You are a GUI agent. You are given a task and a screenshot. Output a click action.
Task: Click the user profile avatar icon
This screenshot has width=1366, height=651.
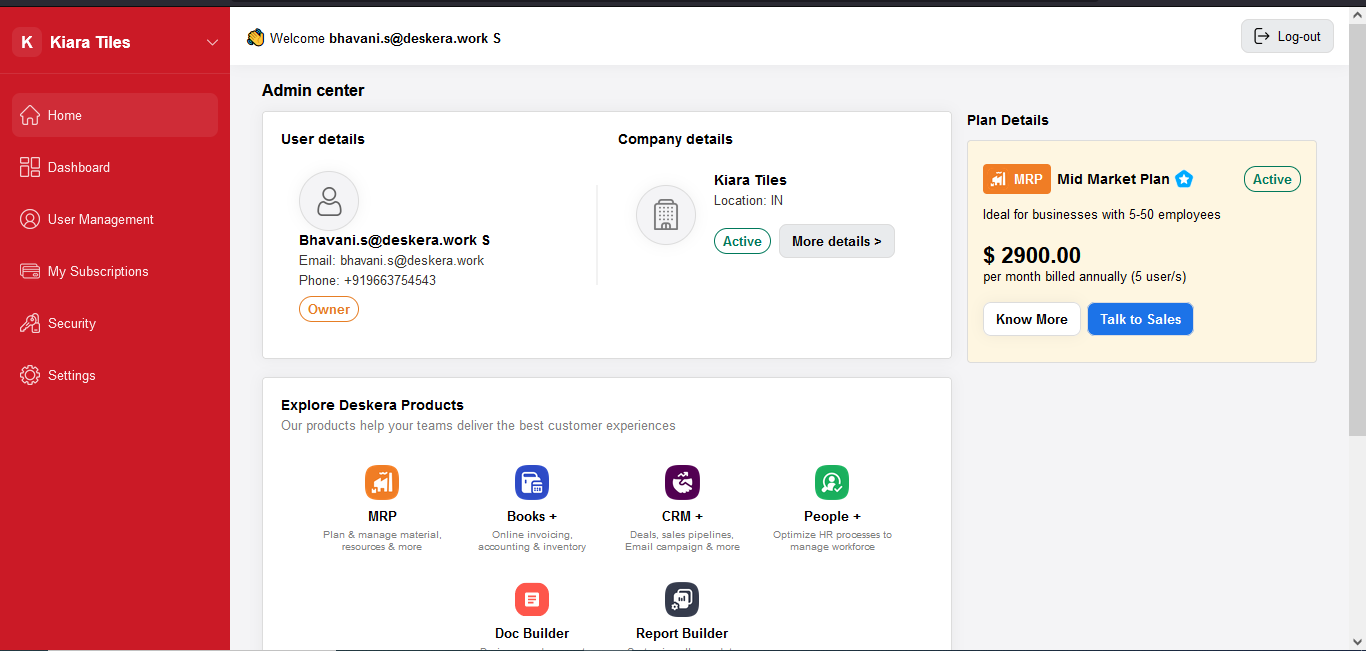(x=329, y=201)
